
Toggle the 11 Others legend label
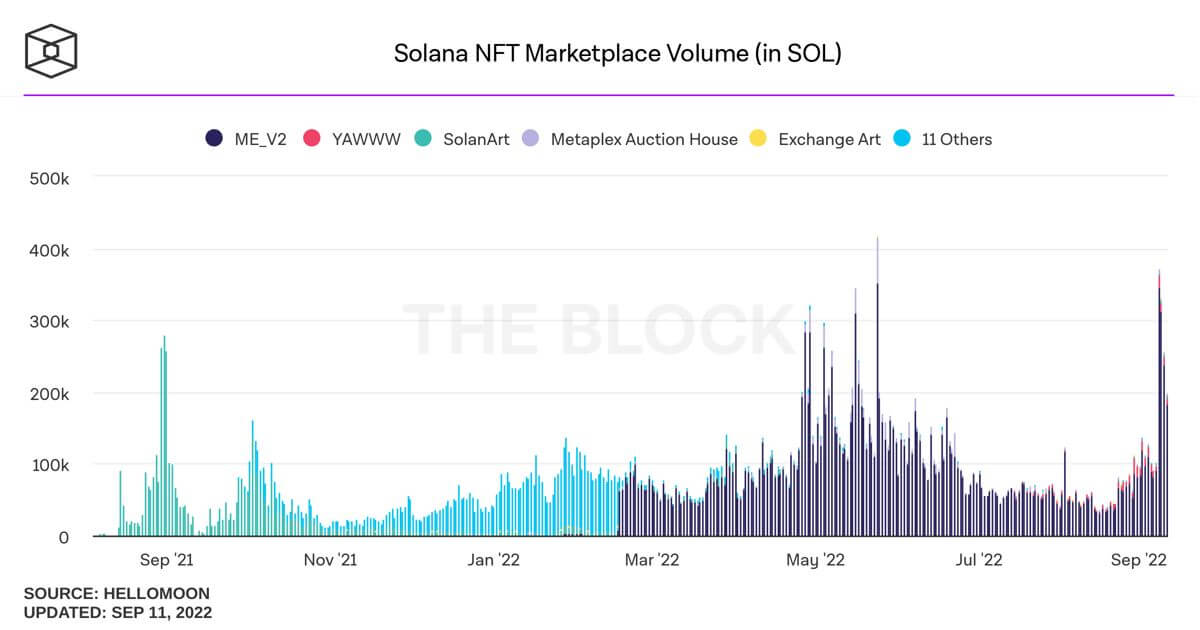(957, 139)
